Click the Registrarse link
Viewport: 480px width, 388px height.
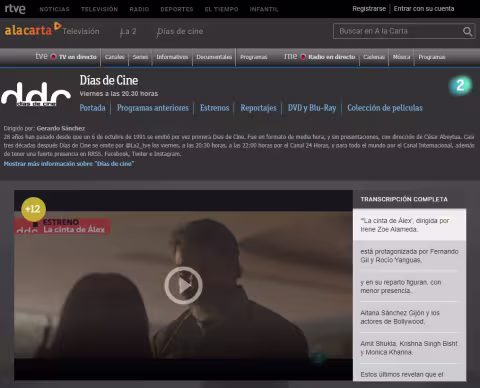pos(369,9)
